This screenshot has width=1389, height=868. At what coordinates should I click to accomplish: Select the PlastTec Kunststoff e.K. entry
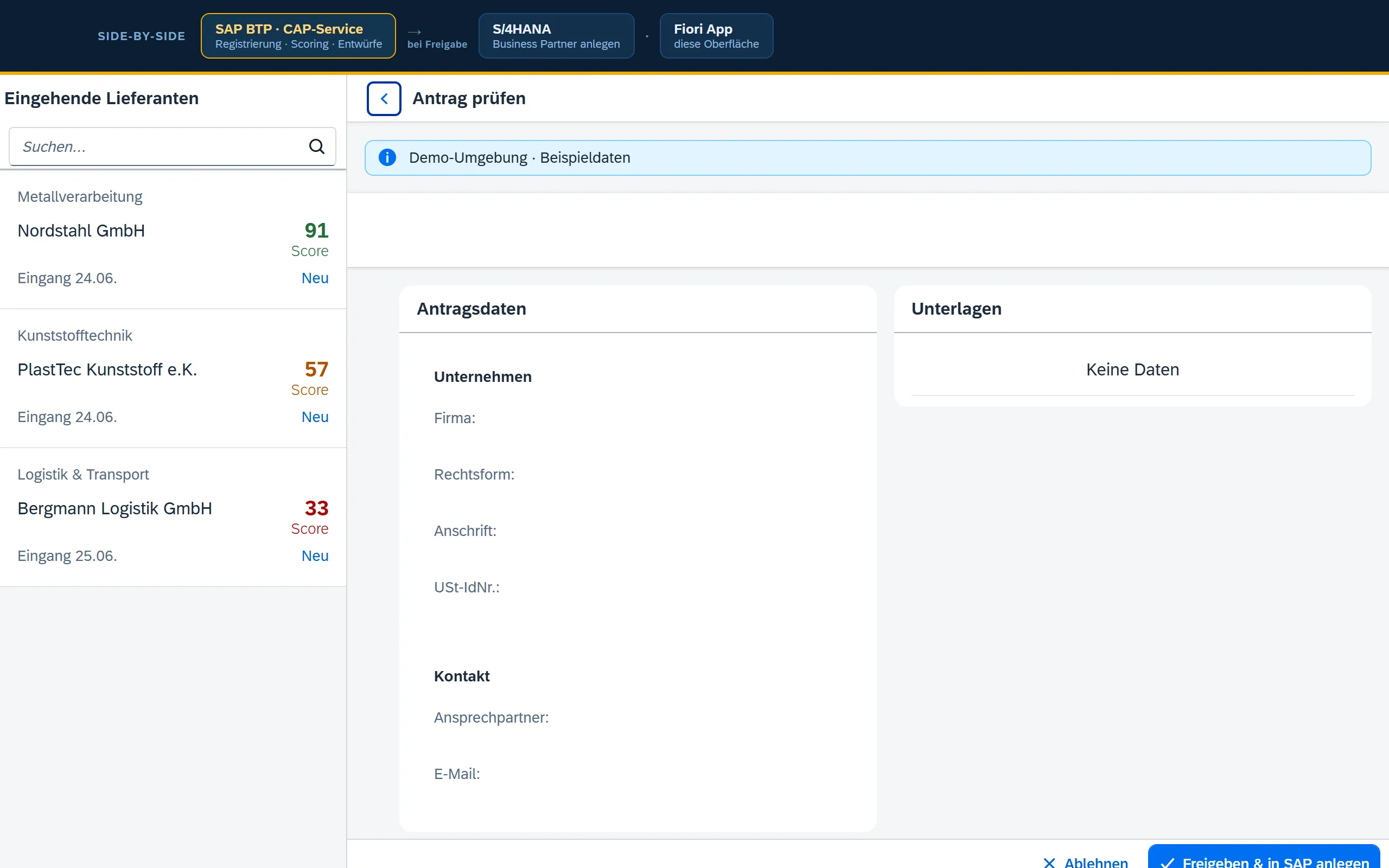click(x=173, y=378)
